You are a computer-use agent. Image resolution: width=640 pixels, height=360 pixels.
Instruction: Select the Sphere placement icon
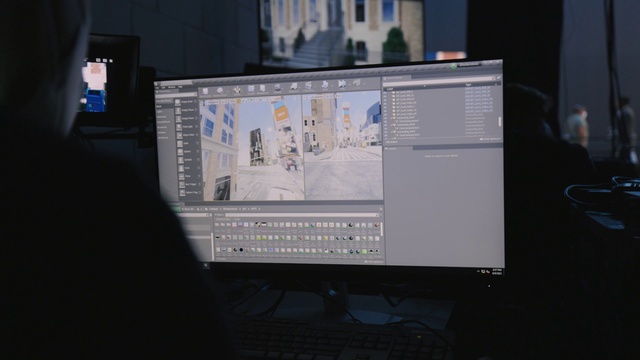point(180,152)
